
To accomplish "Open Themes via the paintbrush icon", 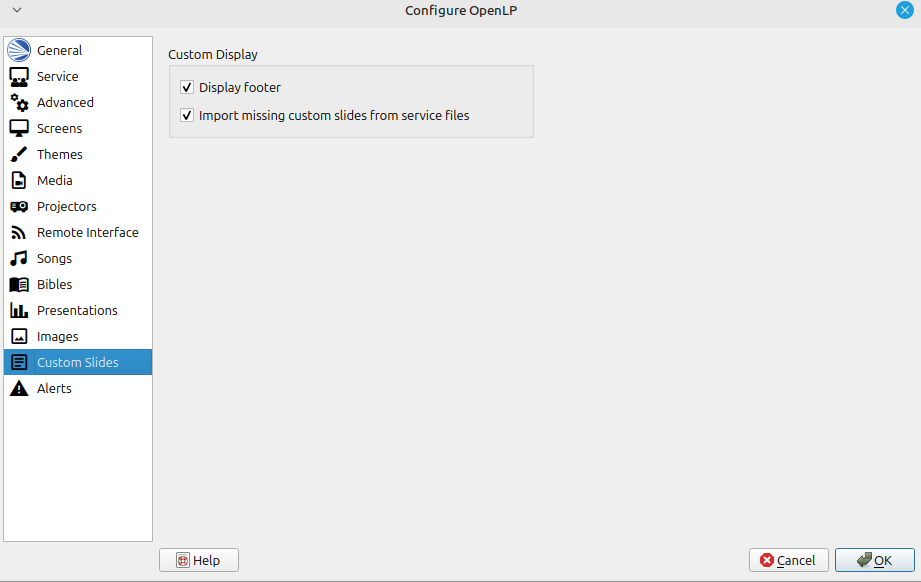I will coord(19,155).
